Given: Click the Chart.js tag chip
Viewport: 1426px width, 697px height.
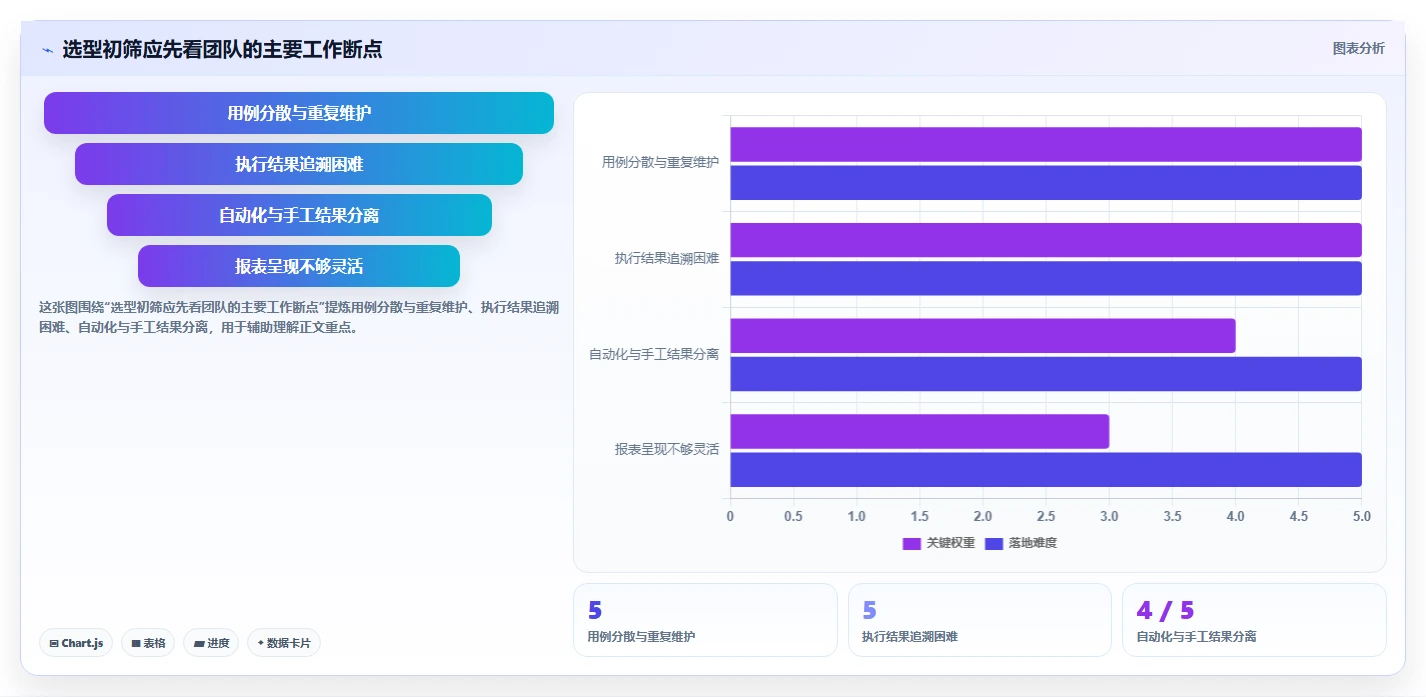Looking at the screenshot, I should [76, 643].
